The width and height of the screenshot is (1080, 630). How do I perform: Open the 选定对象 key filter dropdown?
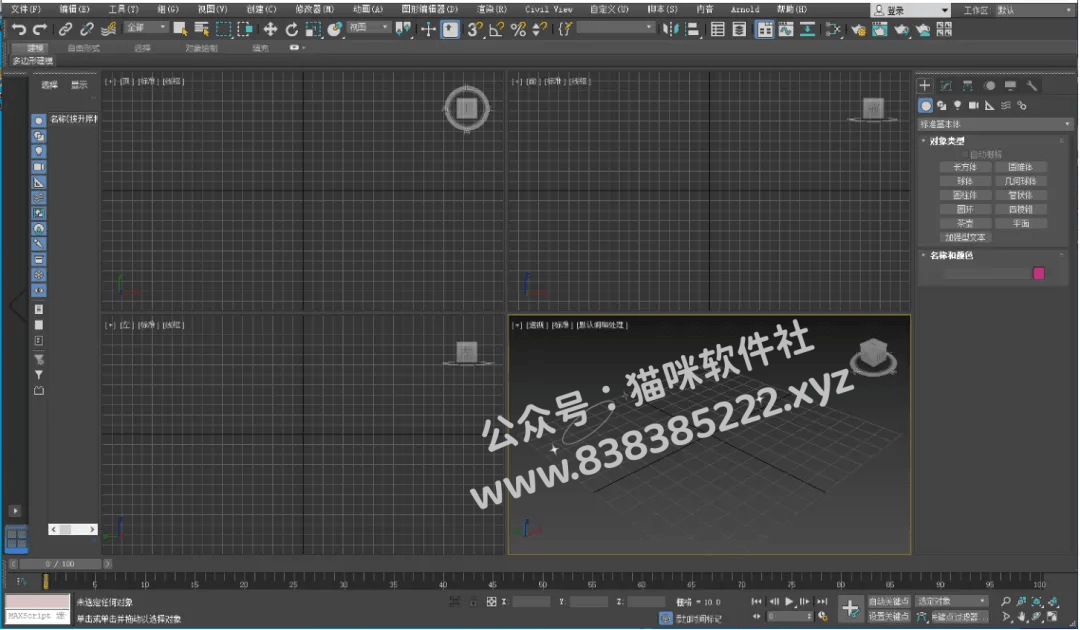951,601
